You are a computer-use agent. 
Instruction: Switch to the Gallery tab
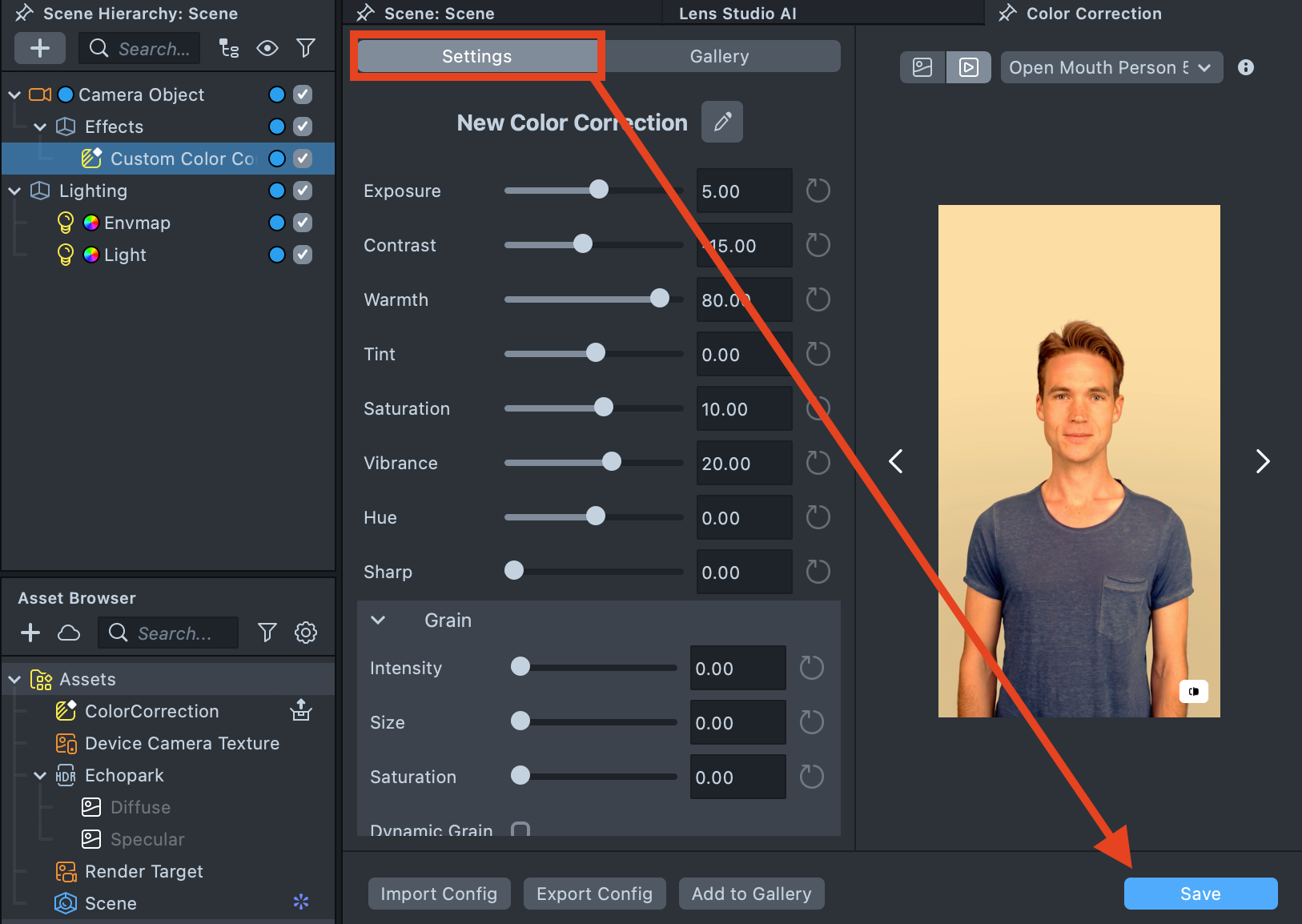[719, 56]
